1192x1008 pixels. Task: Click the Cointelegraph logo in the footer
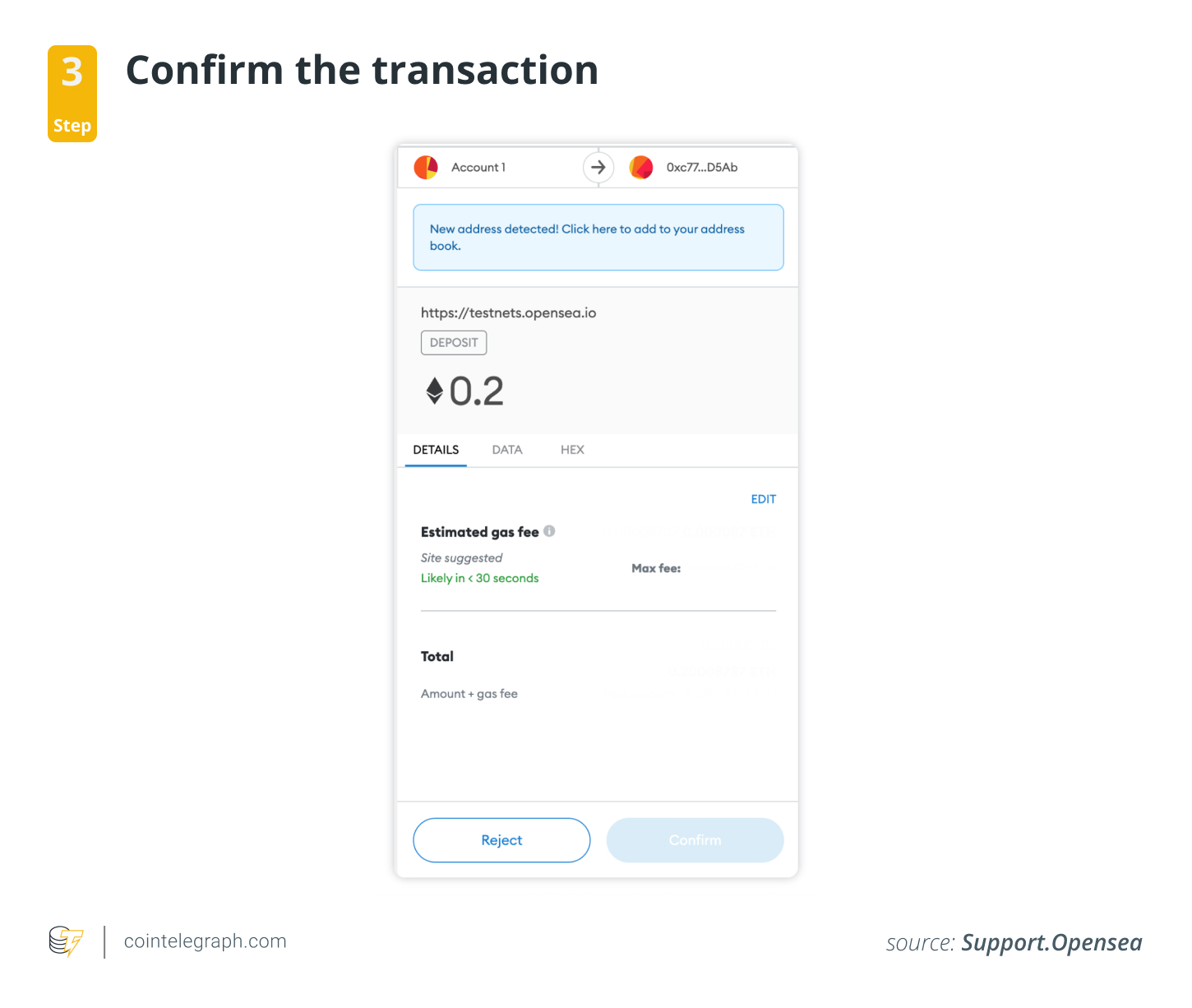pos(66,941)
